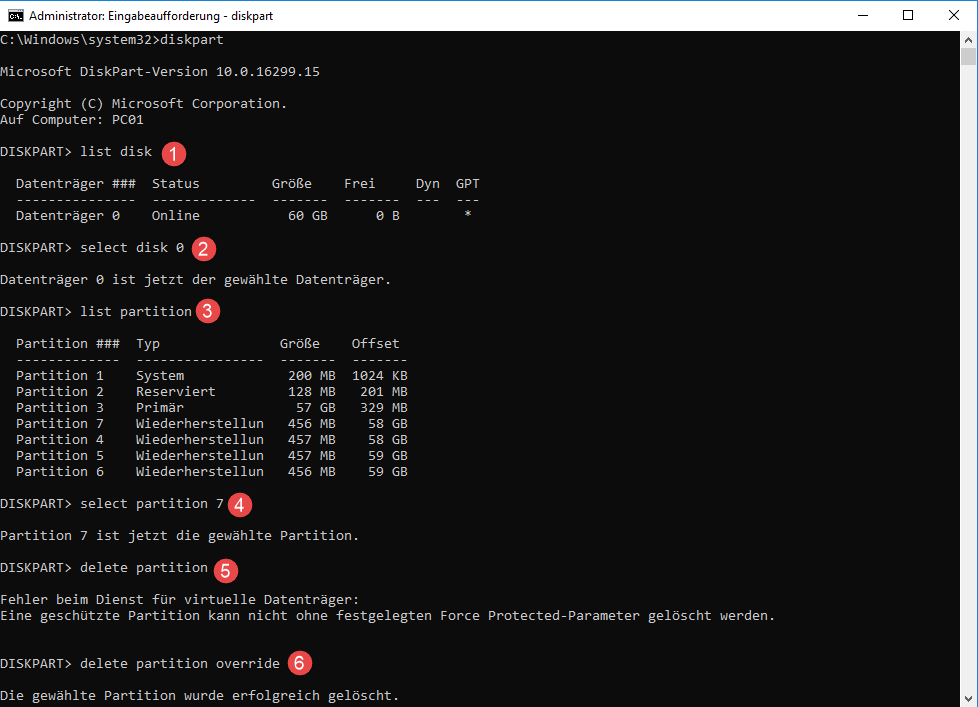Click the Partition 3 Primär row

click(x=211, y=407)
